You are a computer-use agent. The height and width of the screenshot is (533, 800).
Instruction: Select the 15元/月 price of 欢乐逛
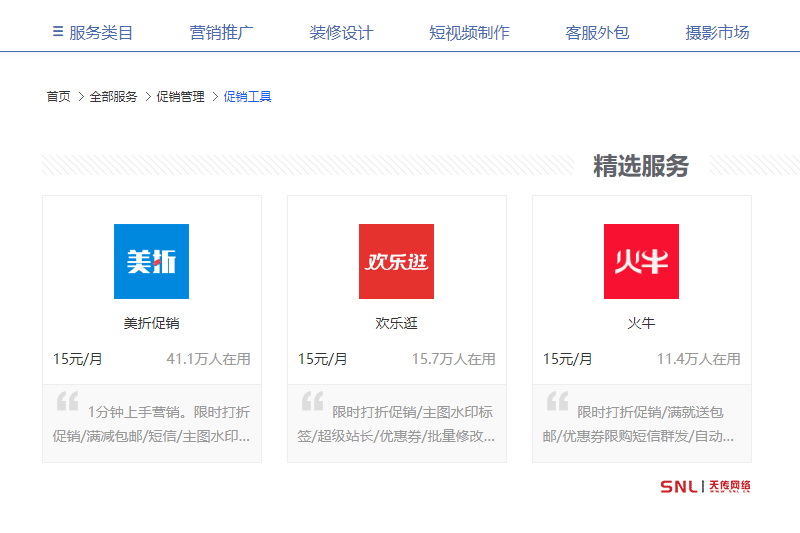point(322,359)
